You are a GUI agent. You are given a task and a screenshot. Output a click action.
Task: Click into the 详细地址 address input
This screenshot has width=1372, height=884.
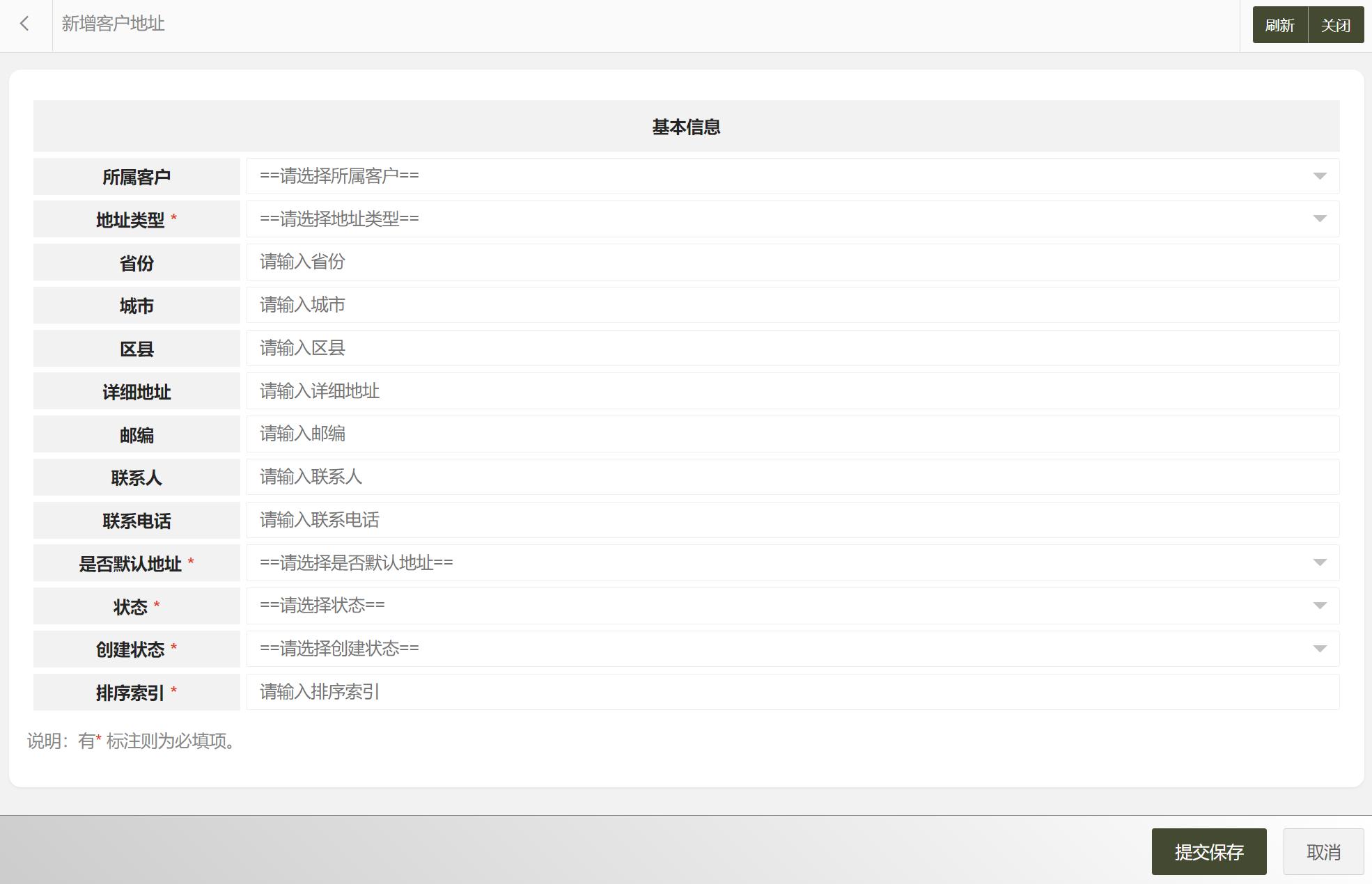pyautogui.click(x=627, y=391)
